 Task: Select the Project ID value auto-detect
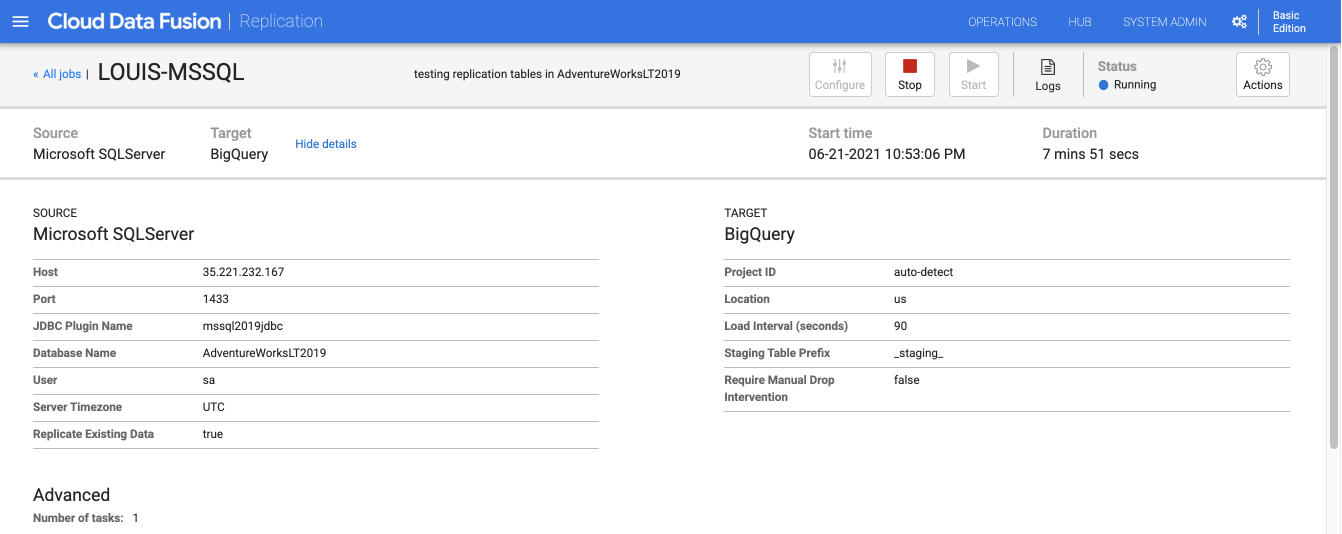pyautogui.click(x=923, y=272)
